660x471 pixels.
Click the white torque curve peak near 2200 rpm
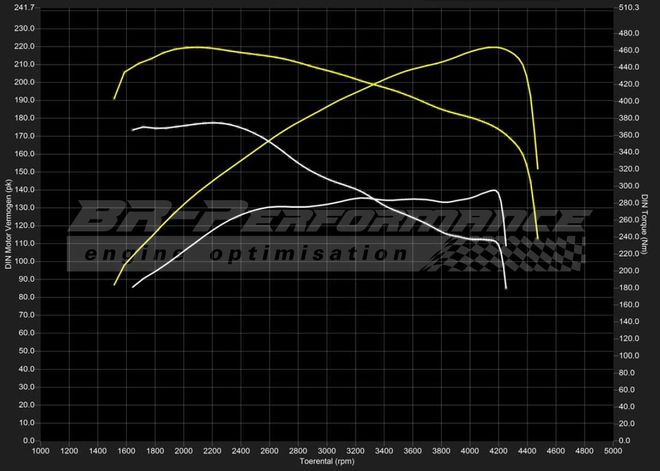point(213,122)
